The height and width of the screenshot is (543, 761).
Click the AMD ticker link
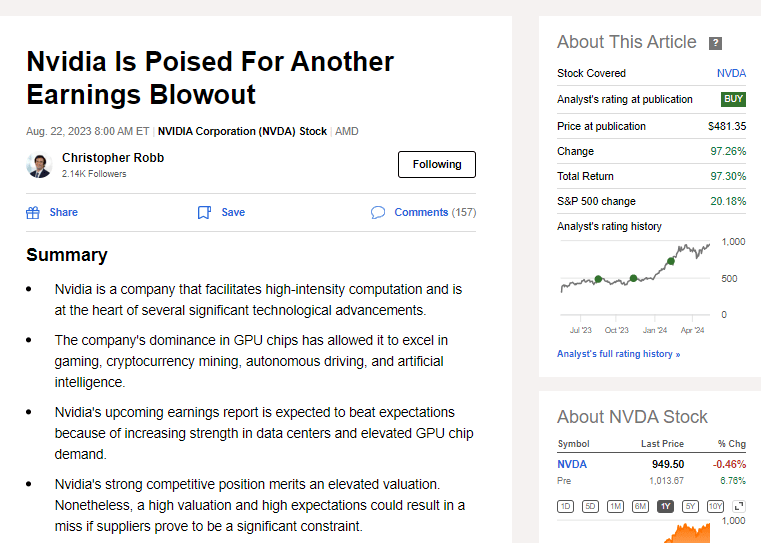[x=347, y=131]
